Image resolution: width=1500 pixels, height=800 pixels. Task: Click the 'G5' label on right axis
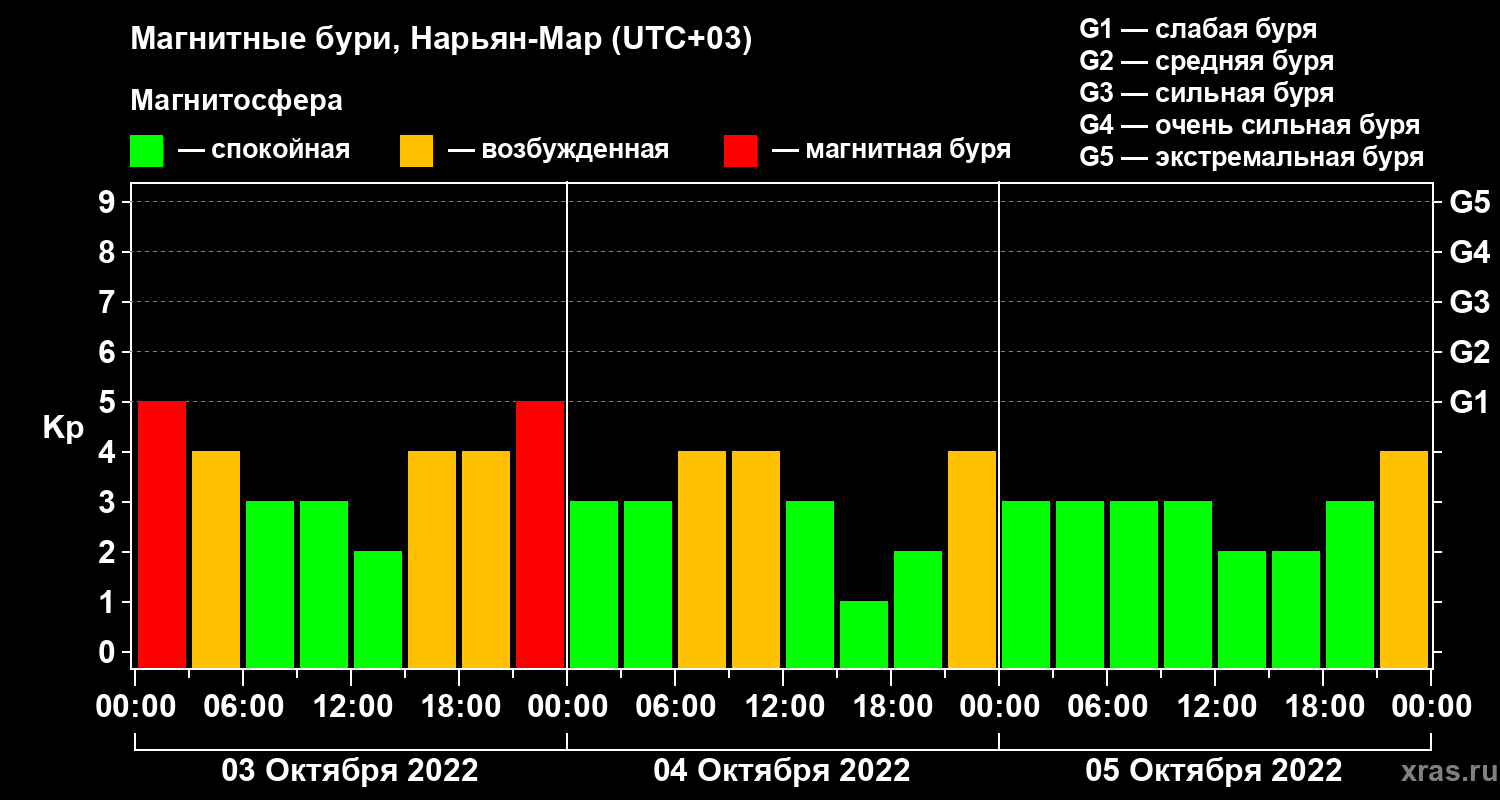(x=1469, y=202)
